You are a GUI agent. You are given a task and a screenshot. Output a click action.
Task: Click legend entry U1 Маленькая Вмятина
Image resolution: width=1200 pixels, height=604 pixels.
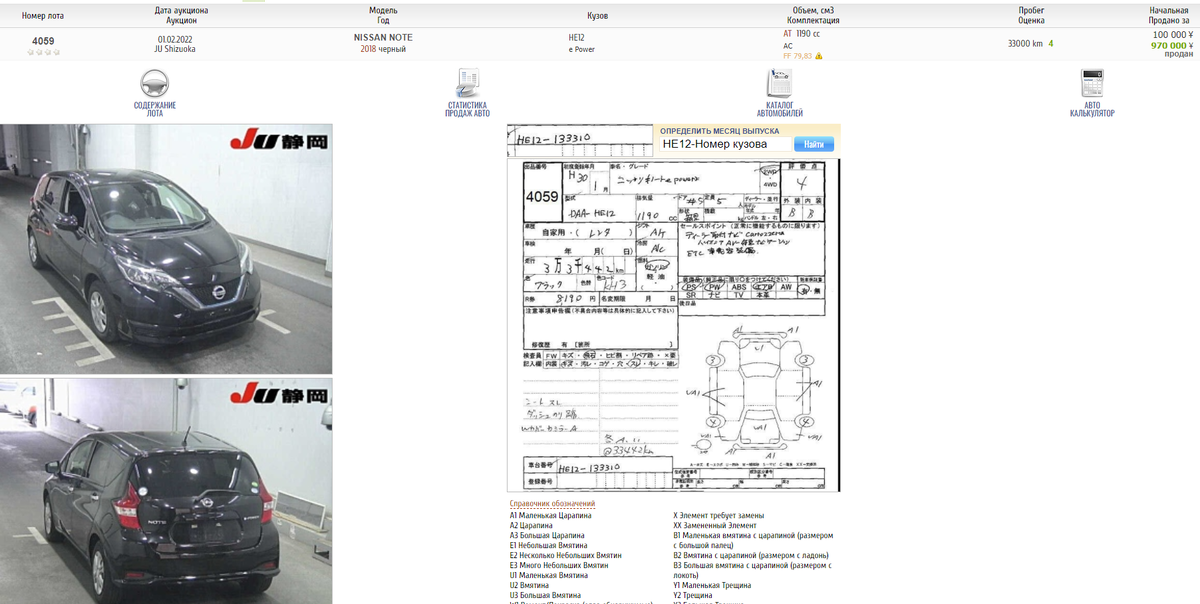(x=548, y=575)
